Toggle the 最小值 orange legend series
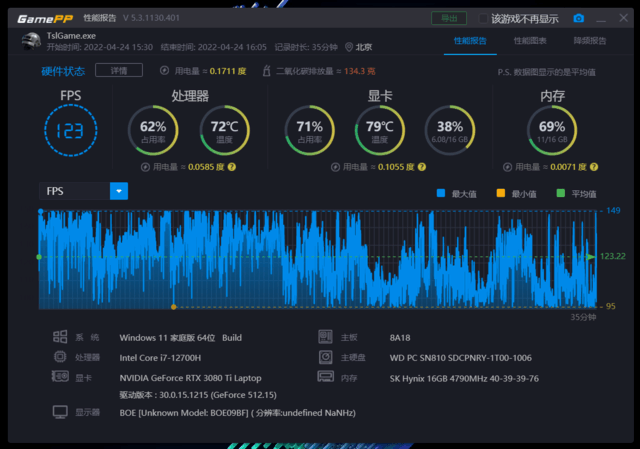640x449 pixels. pos(501,193)
